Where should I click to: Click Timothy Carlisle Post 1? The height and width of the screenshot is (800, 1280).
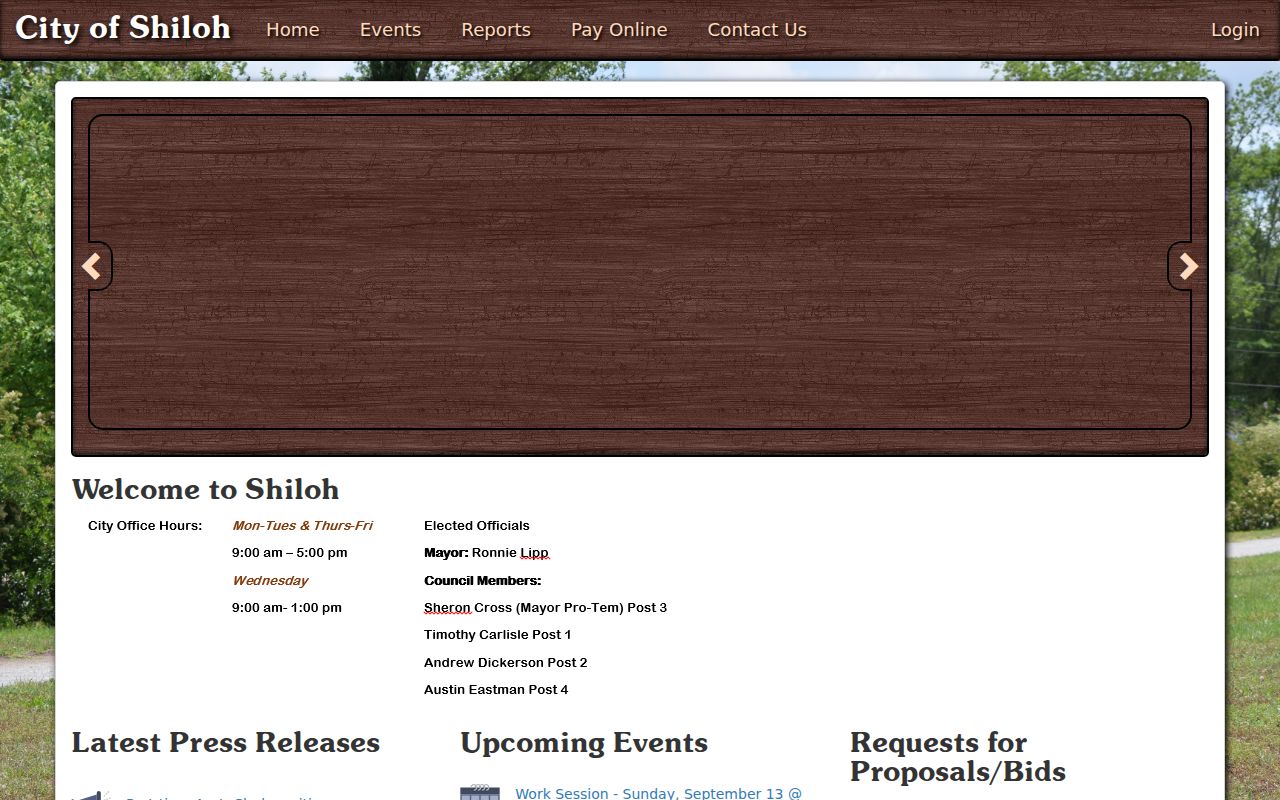coord(498,634)
